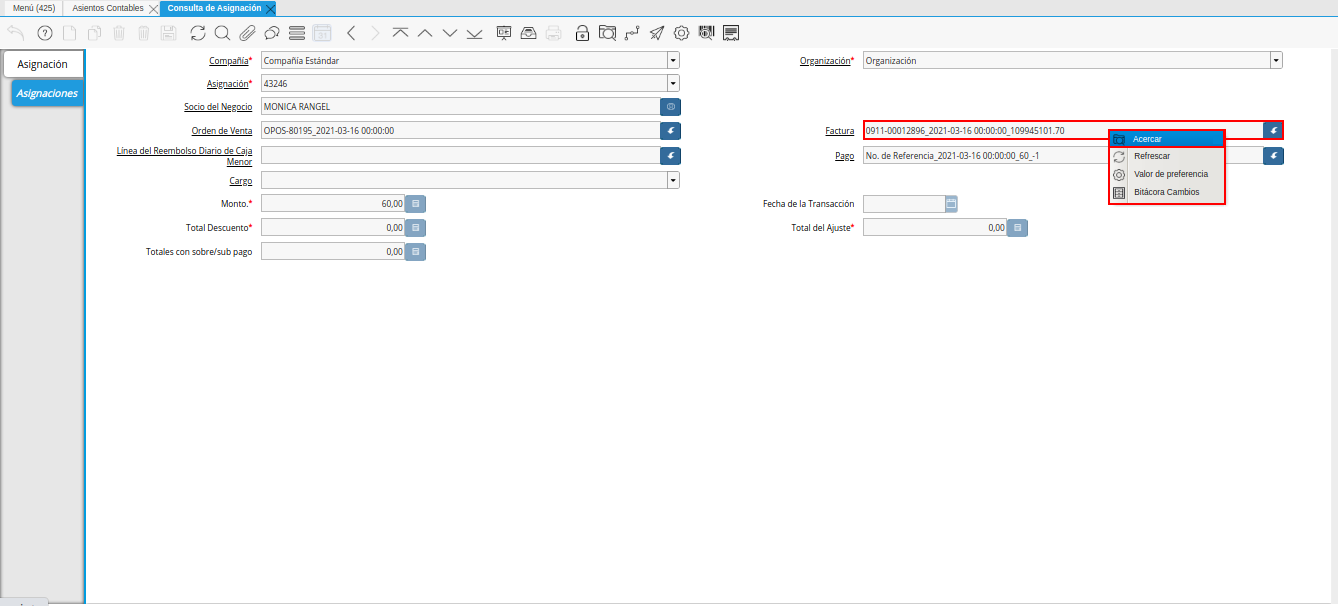Click the Linea del Reembolso Diario label
The height and width of the screenshot is (606, 1338).
184,156
